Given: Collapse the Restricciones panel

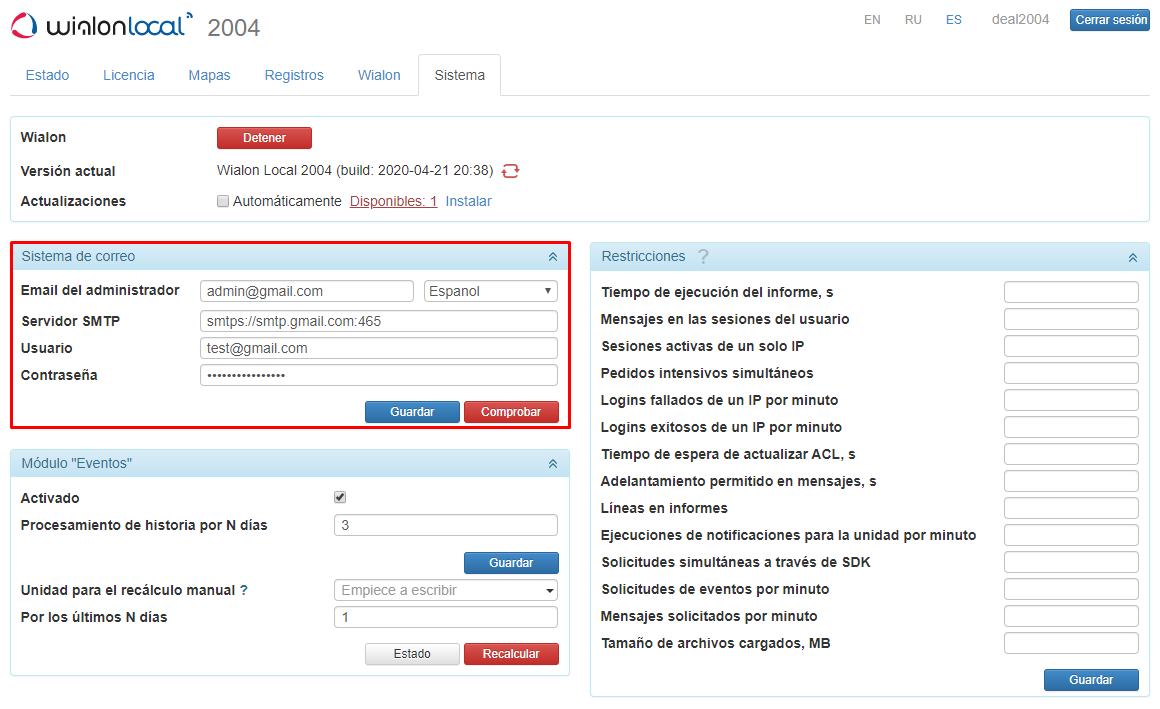Looking at the screenshot, I should click(1131, 256).
